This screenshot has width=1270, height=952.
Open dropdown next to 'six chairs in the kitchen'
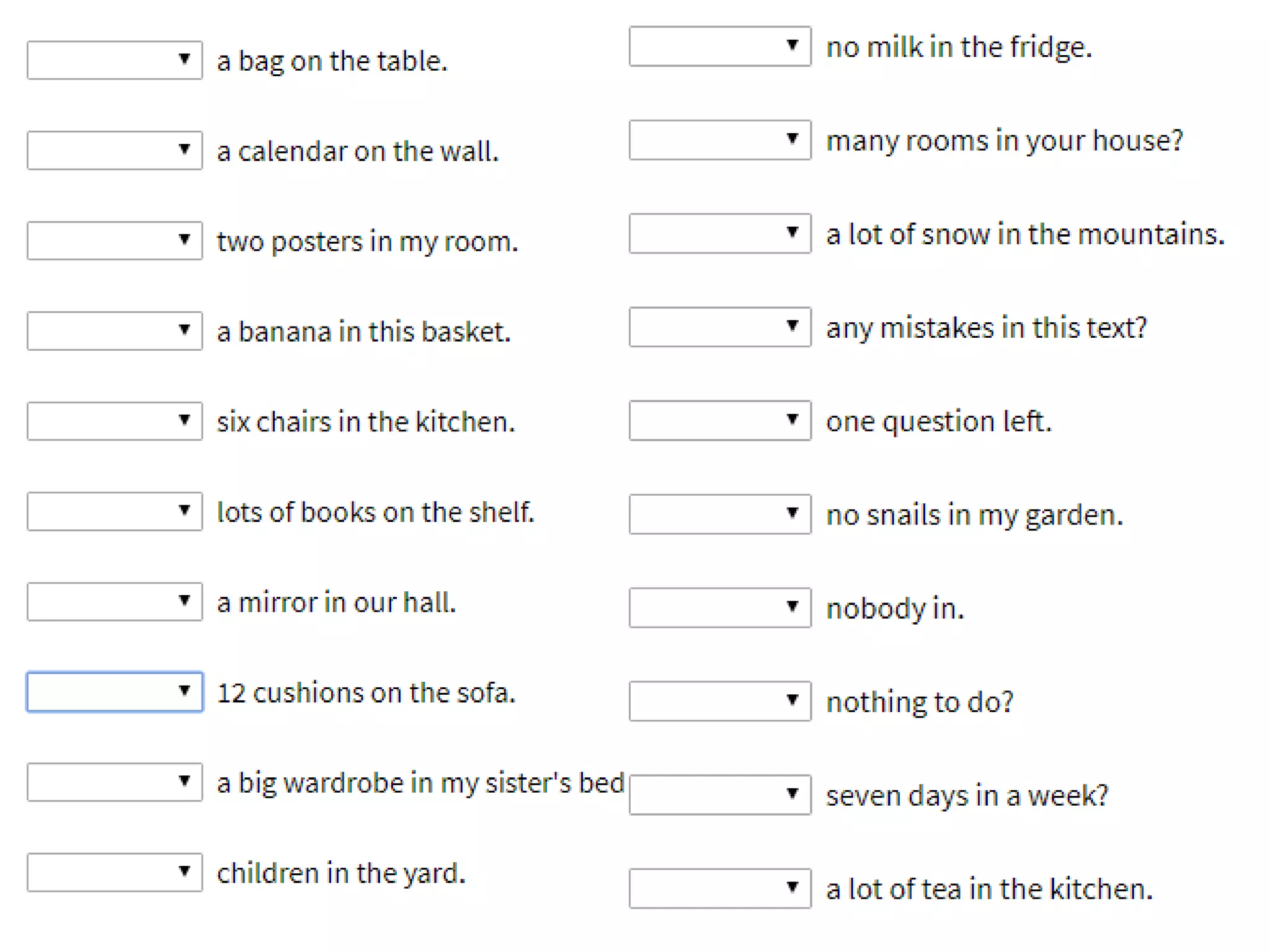(115, 421)
